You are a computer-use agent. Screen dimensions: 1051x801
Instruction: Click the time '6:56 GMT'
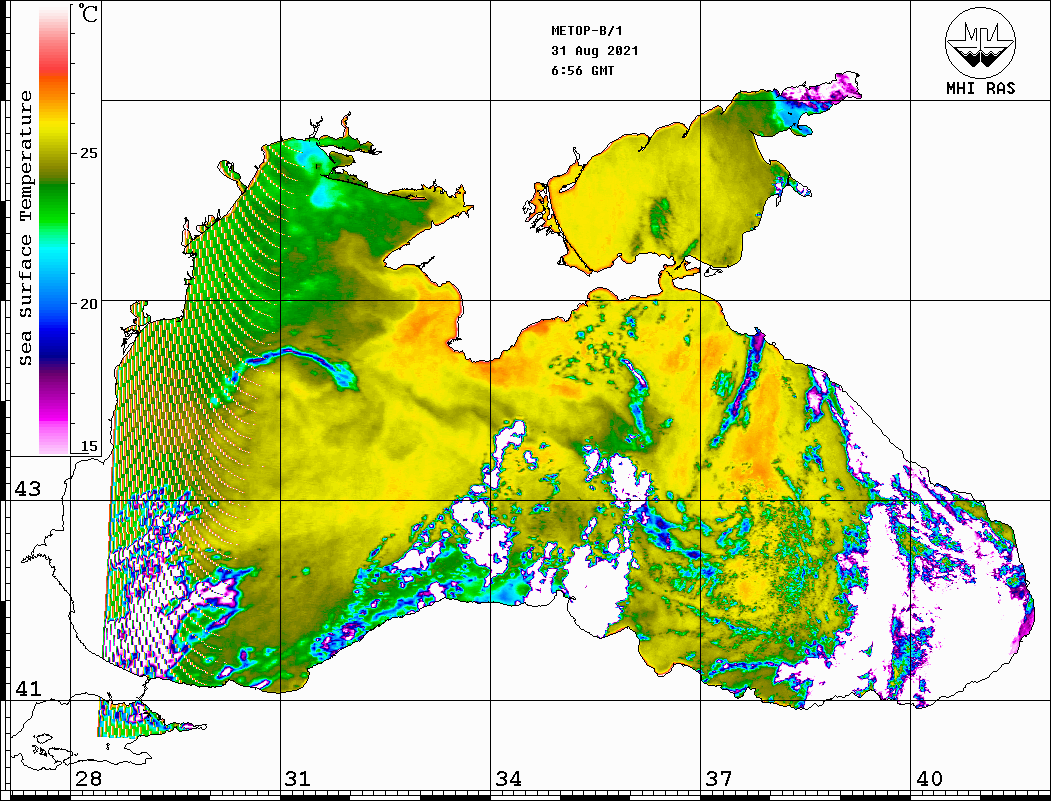582,70
